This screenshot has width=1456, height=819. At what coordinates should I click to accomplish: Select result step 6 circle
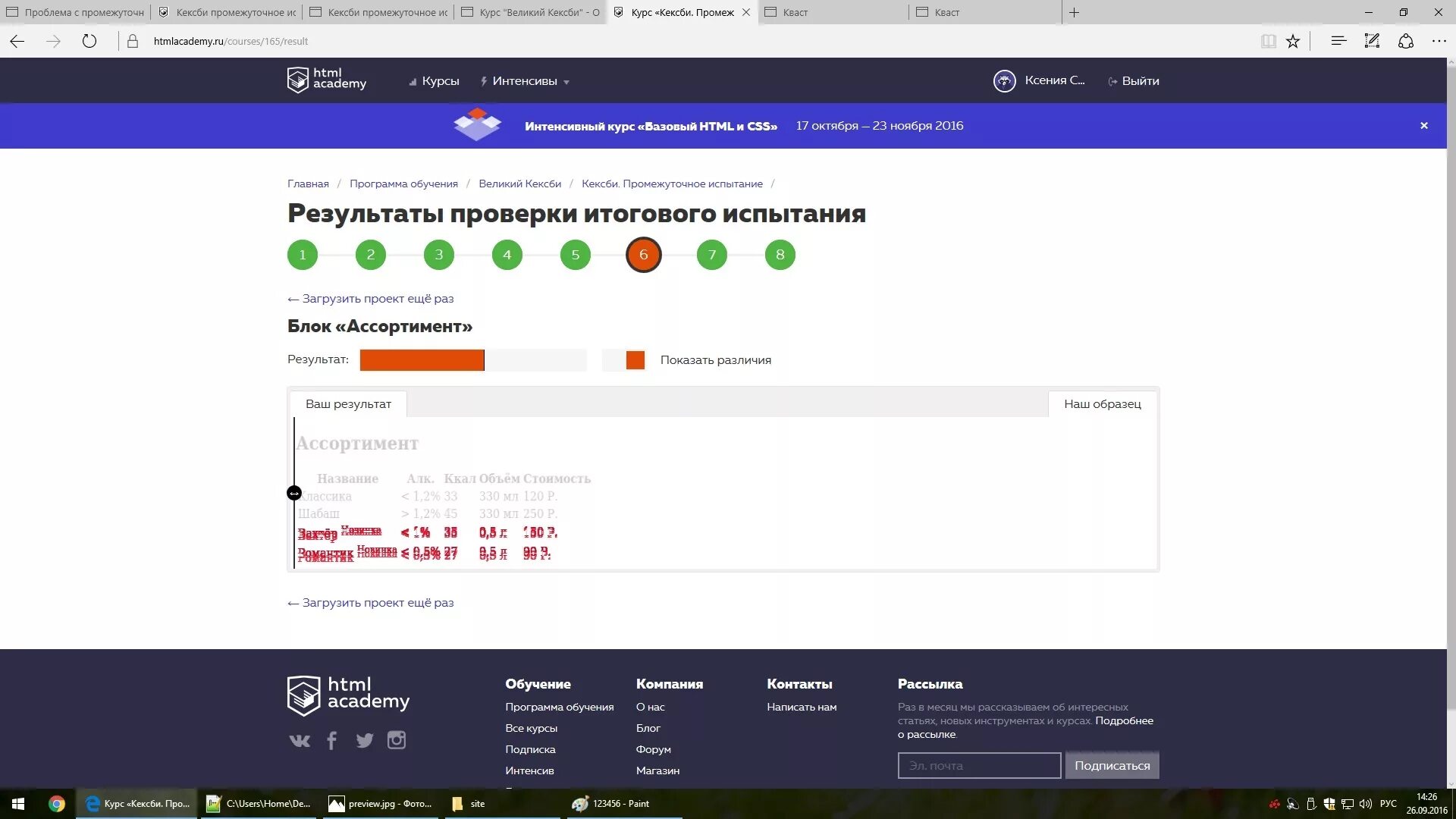643,255
